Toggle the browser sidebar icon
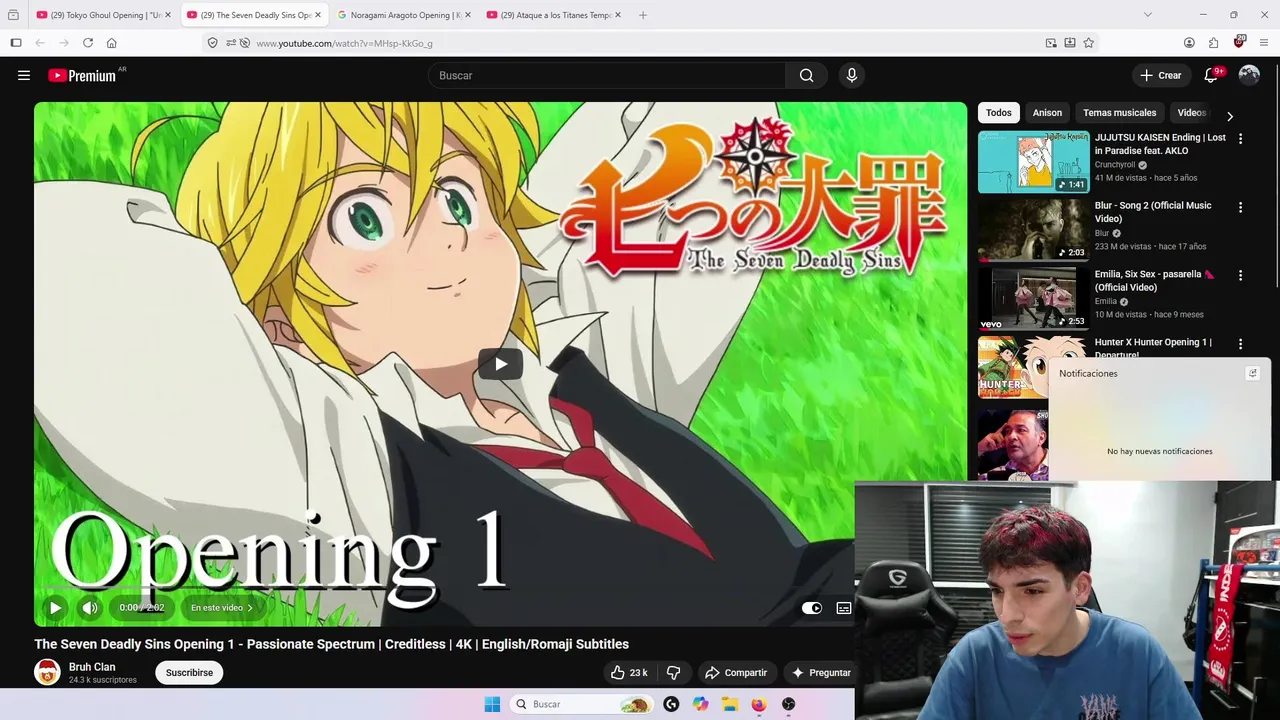 tap(16, 43)
